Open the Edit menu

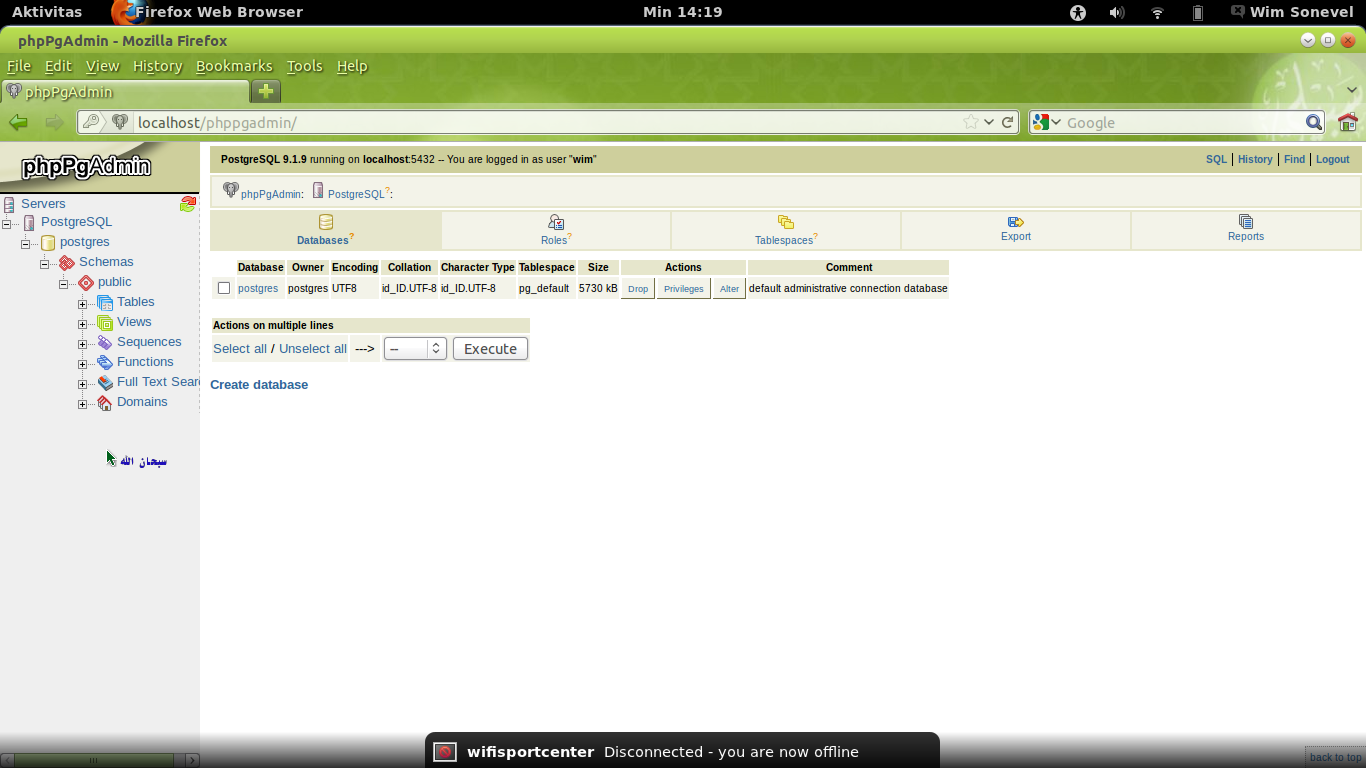[58, 66]
